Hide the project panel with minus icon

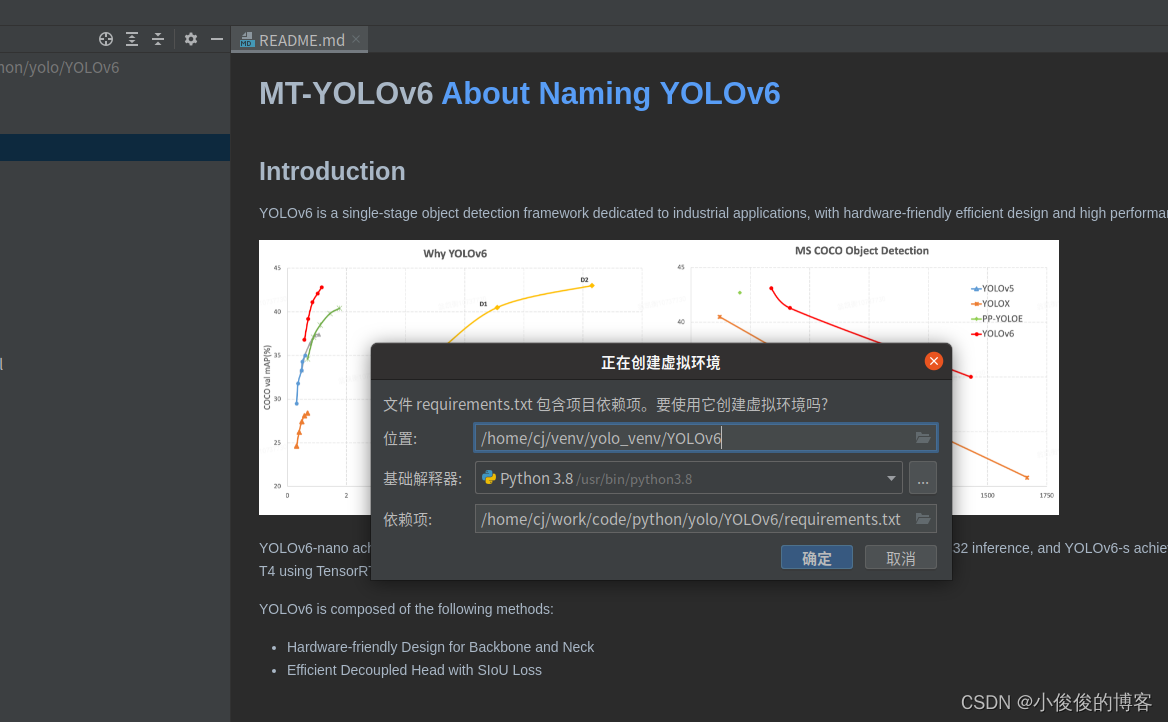[217, 39]
